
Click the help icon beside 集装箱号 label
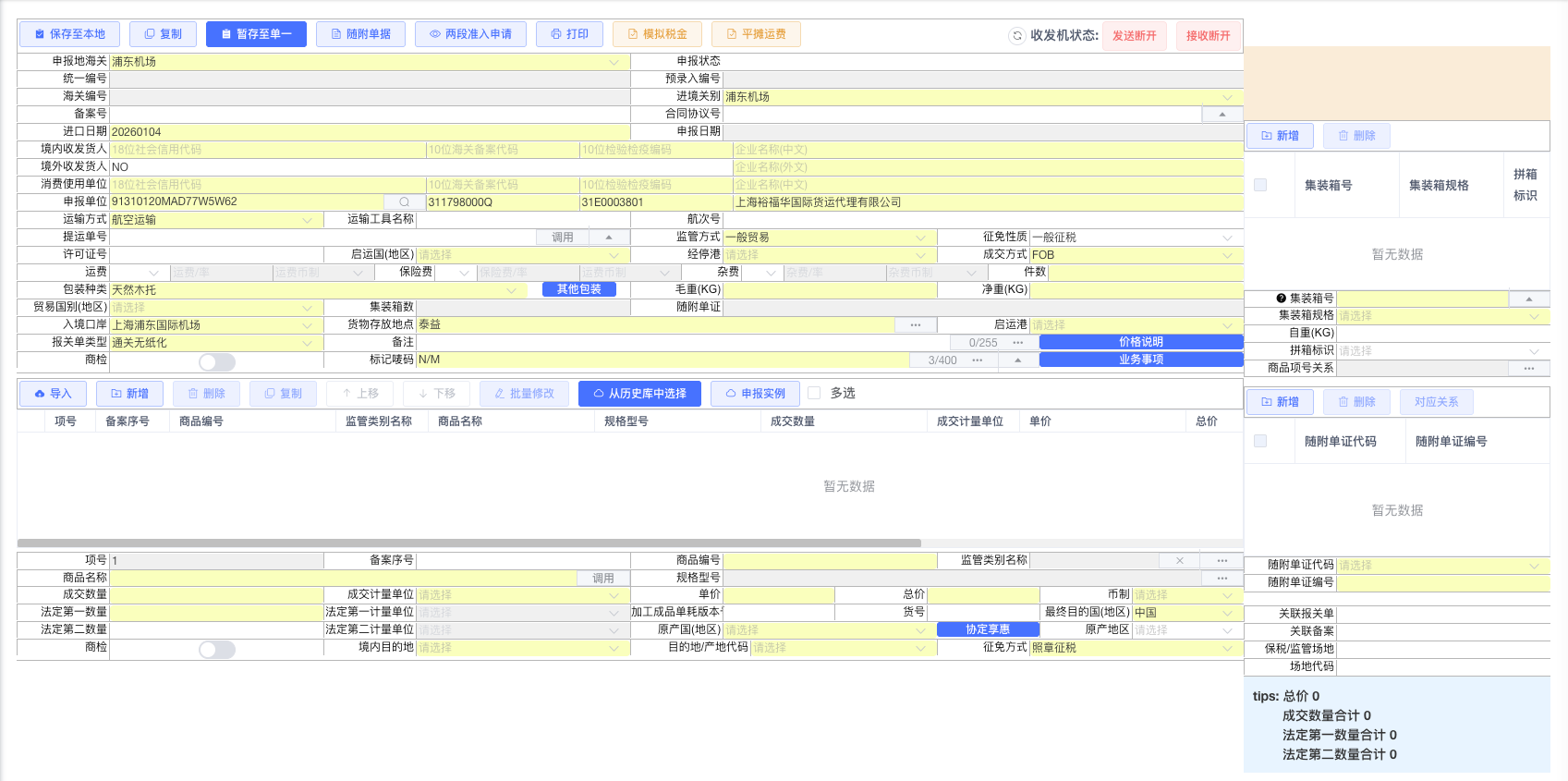click(x=1281, y=299)
